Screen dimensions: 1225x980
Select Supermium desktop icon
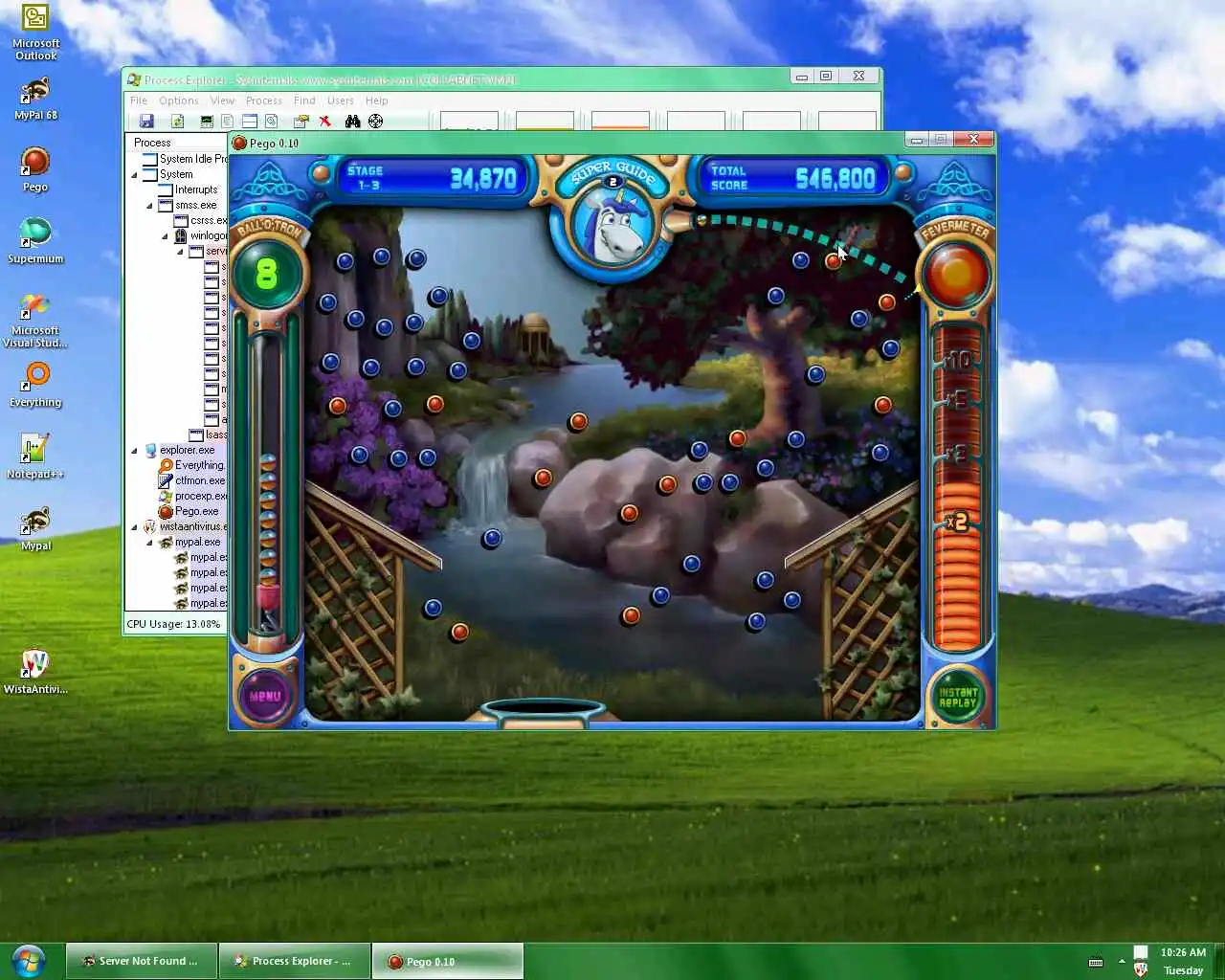pyautogui.click(x=35, y=240)
